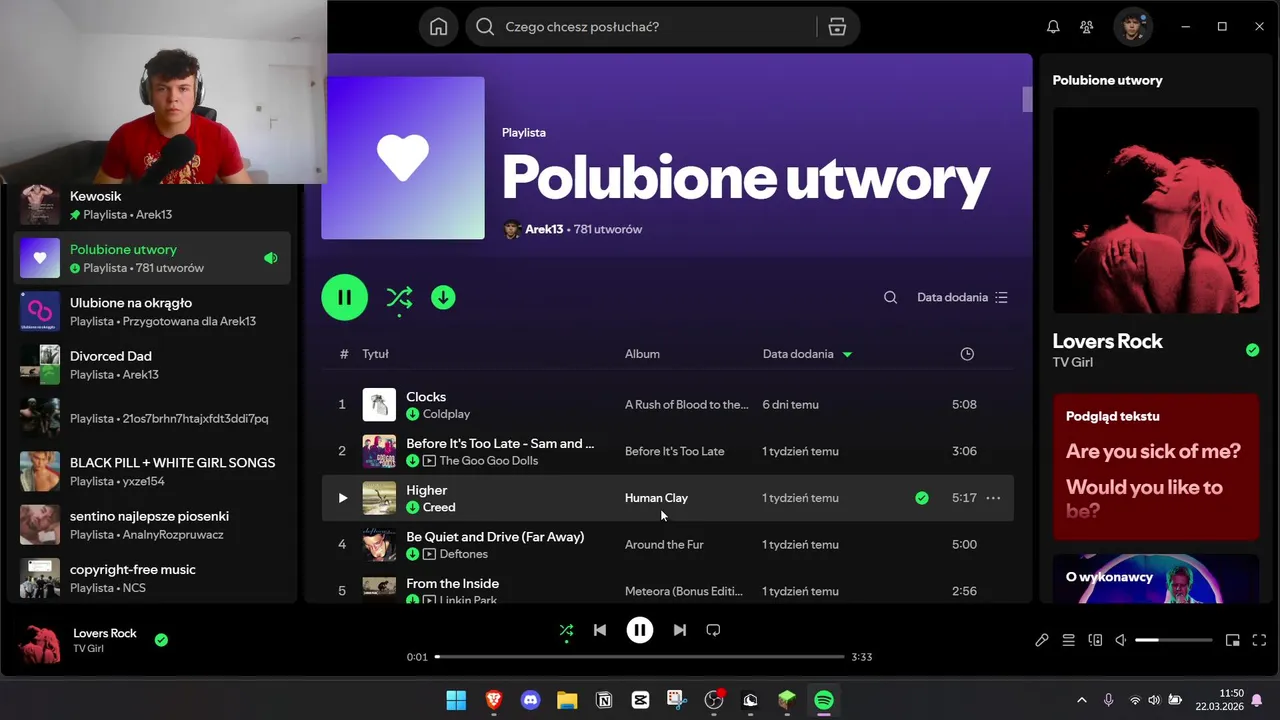
Task: Open more options for 'Higher' track
Action: (993, 498)
